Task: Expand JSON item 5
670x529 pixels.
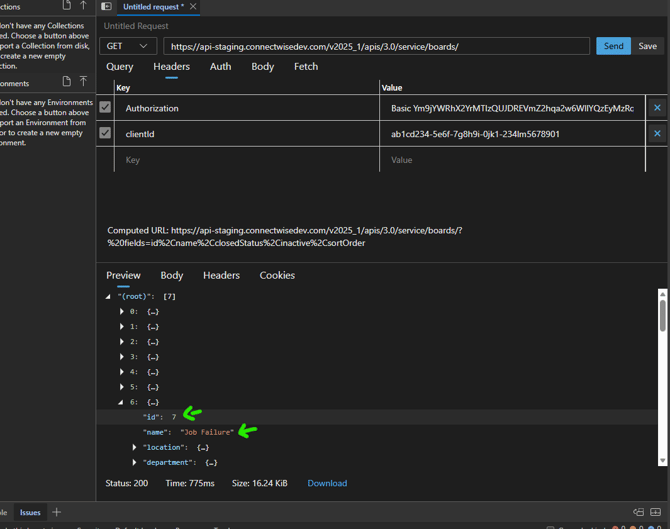Action: tap(122, 387)
